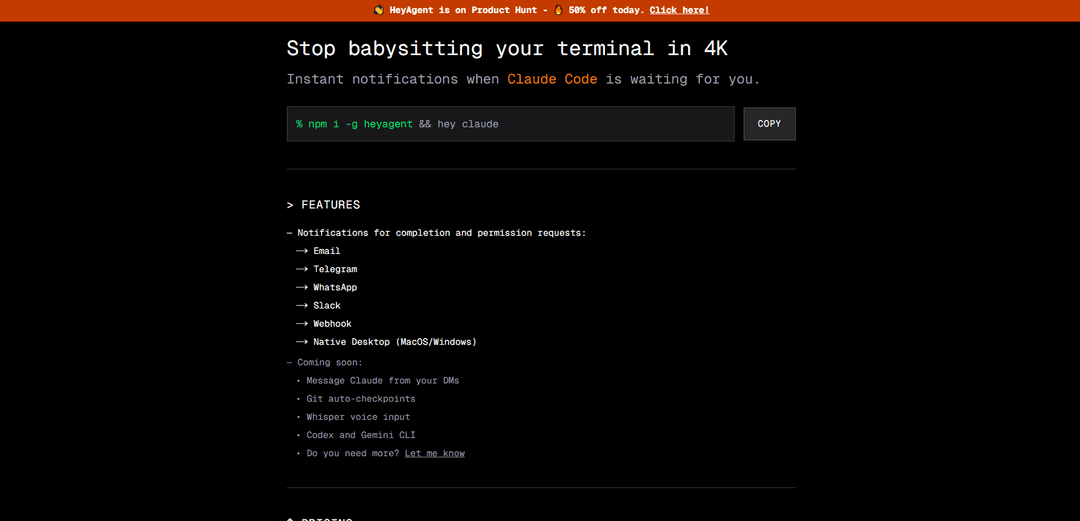Open the 'Click here!' Product Hunt link
The height and width of the screenshot is (521, 1080).
point(679,10)
